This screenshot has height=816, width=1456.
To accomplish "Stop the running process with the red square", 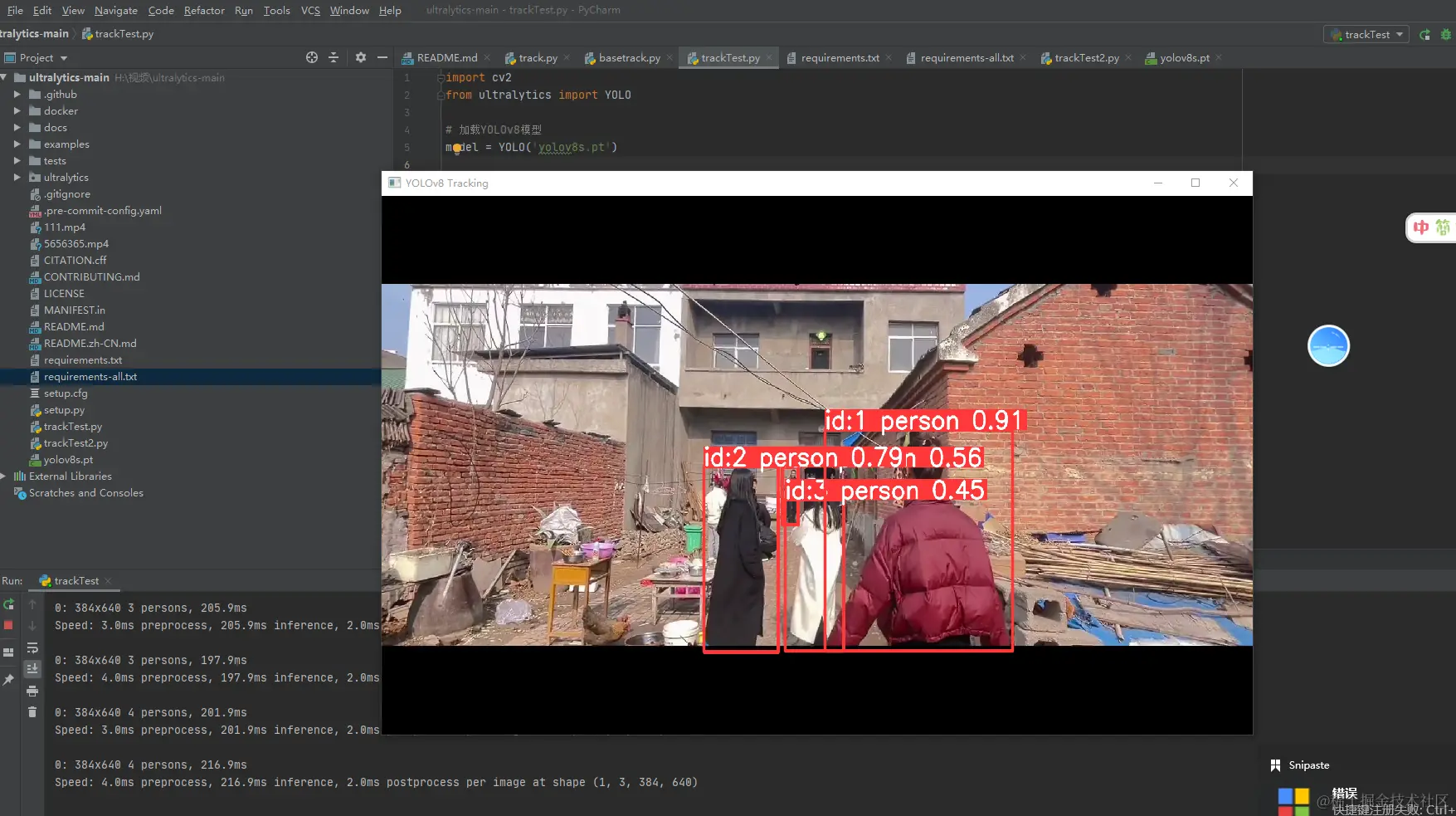I will [8, 625].
